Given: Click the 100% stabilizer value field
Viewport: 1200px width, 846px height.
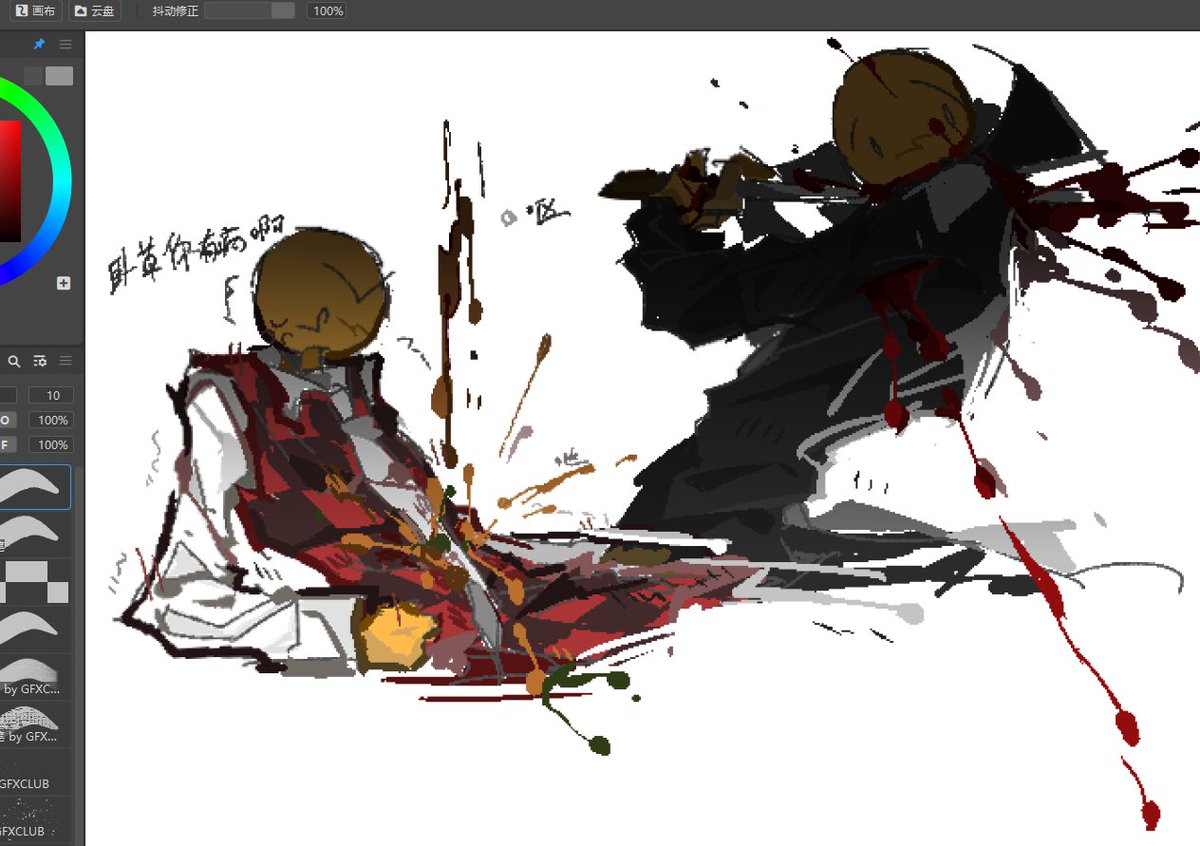Looking at the screenshot, I should [327, 11].
